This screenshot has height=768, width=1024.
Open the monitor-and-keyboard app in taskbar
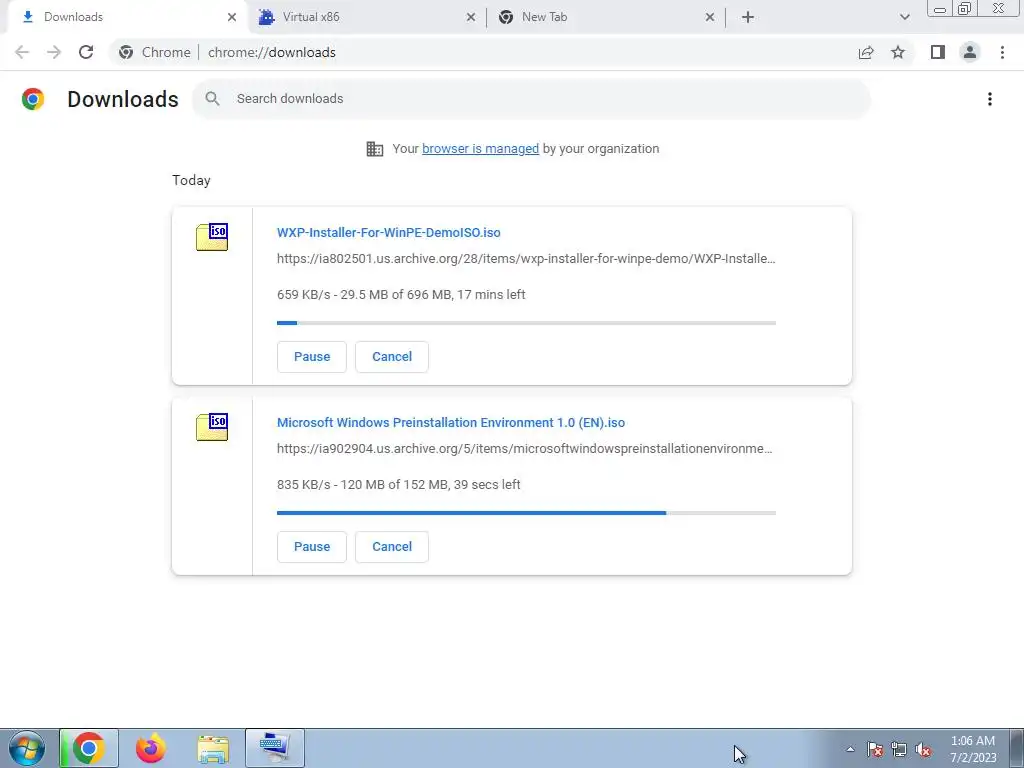(x=274, y=748)
